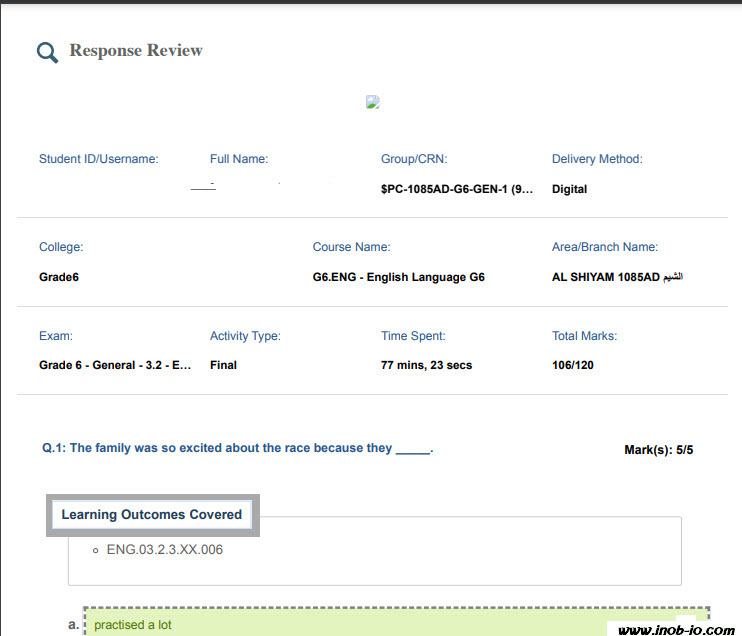742x636 pixels.
Task: Click the Response Review heading
Action: coord(136,51)
